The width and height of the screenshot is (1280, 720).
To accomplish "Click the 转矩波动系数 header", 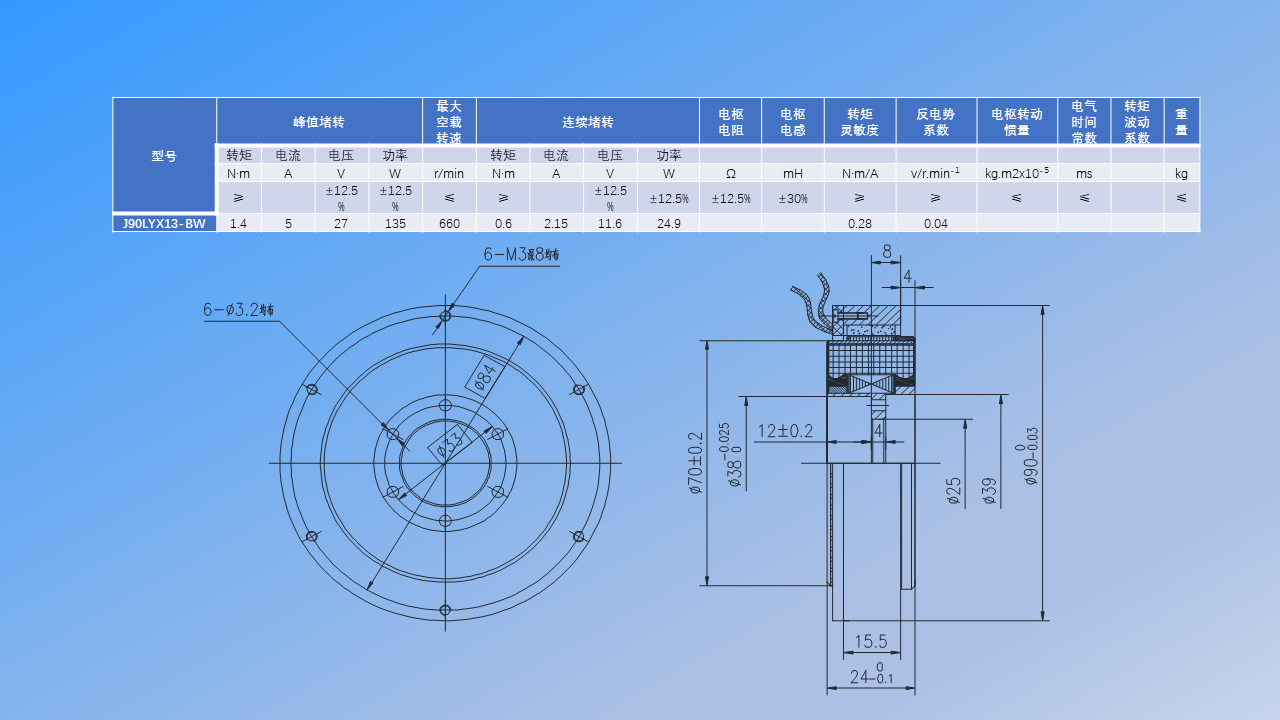I will pos(1137,122).
